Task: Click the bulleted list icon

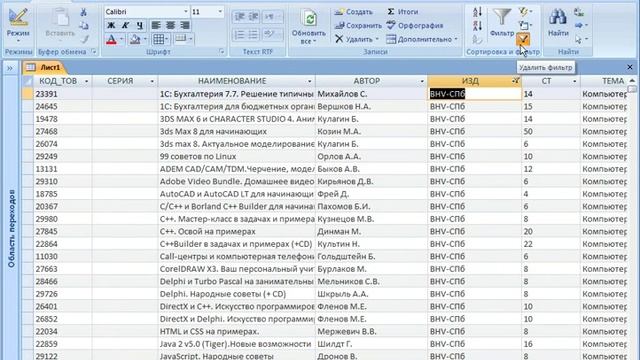Action: pos(253,35)
